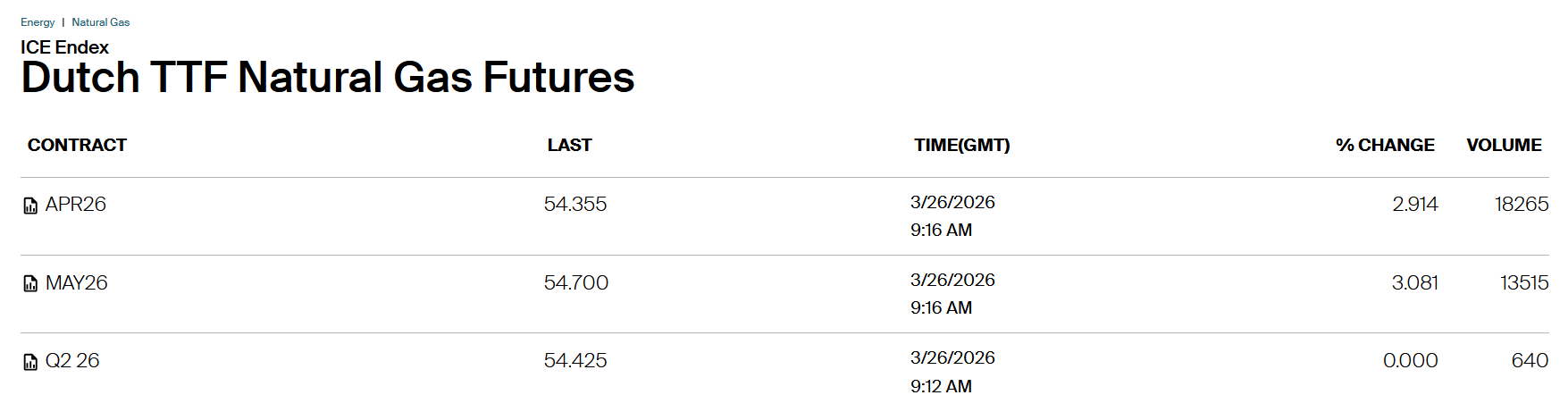The width and height of the screenshot is (1568, 395).
Task: Click the Q2 26 last price 54.425
Action: [575, 361]
